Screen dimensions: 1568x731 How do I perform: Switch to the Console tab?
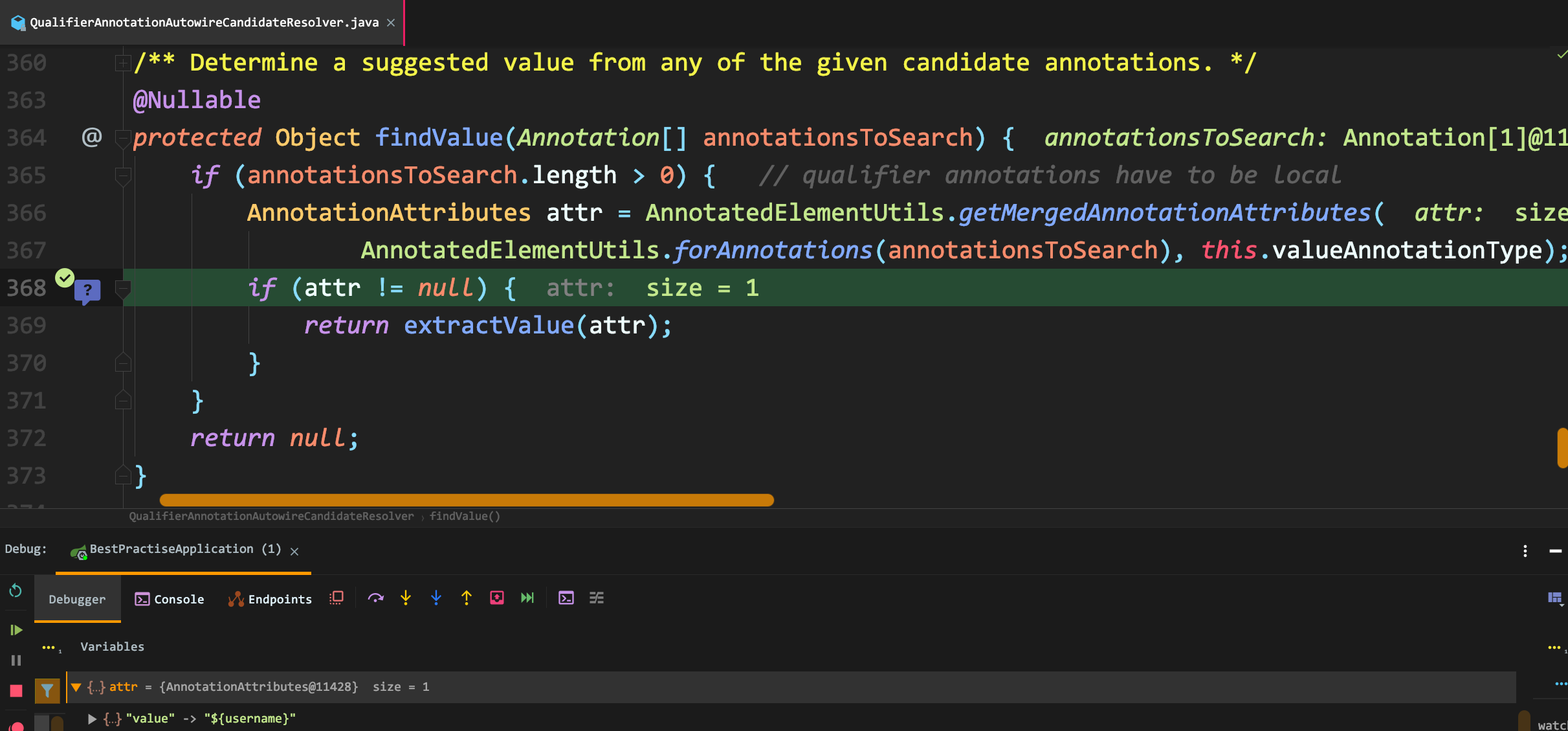coord(169,599)
